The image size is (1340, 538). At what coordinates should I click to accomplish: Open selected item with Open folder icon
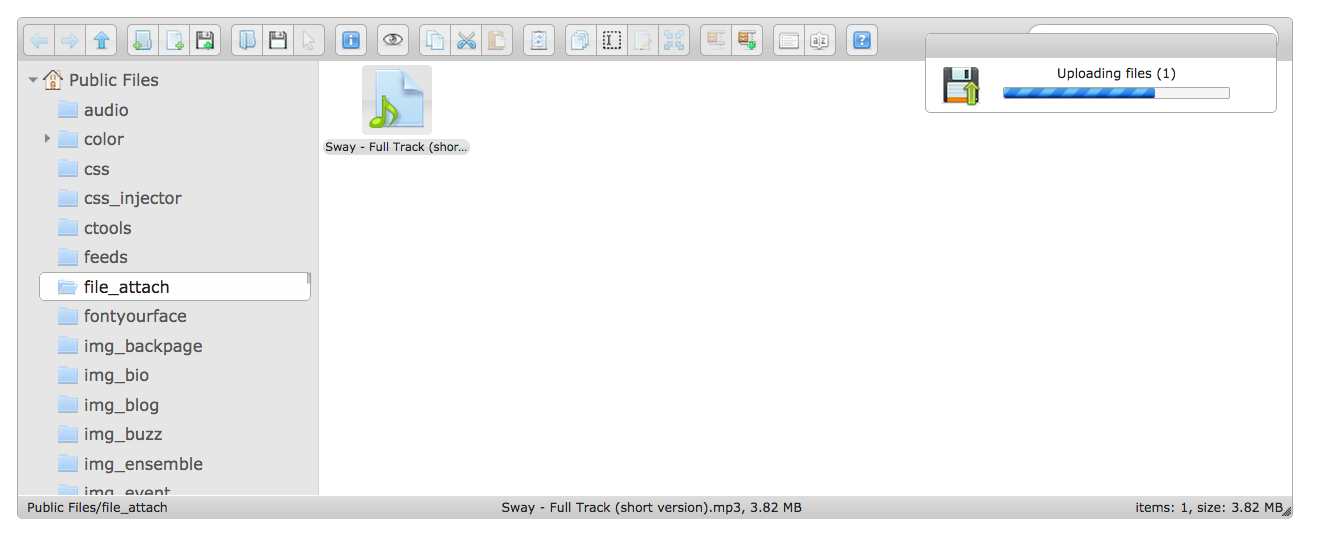coord(247,40)
